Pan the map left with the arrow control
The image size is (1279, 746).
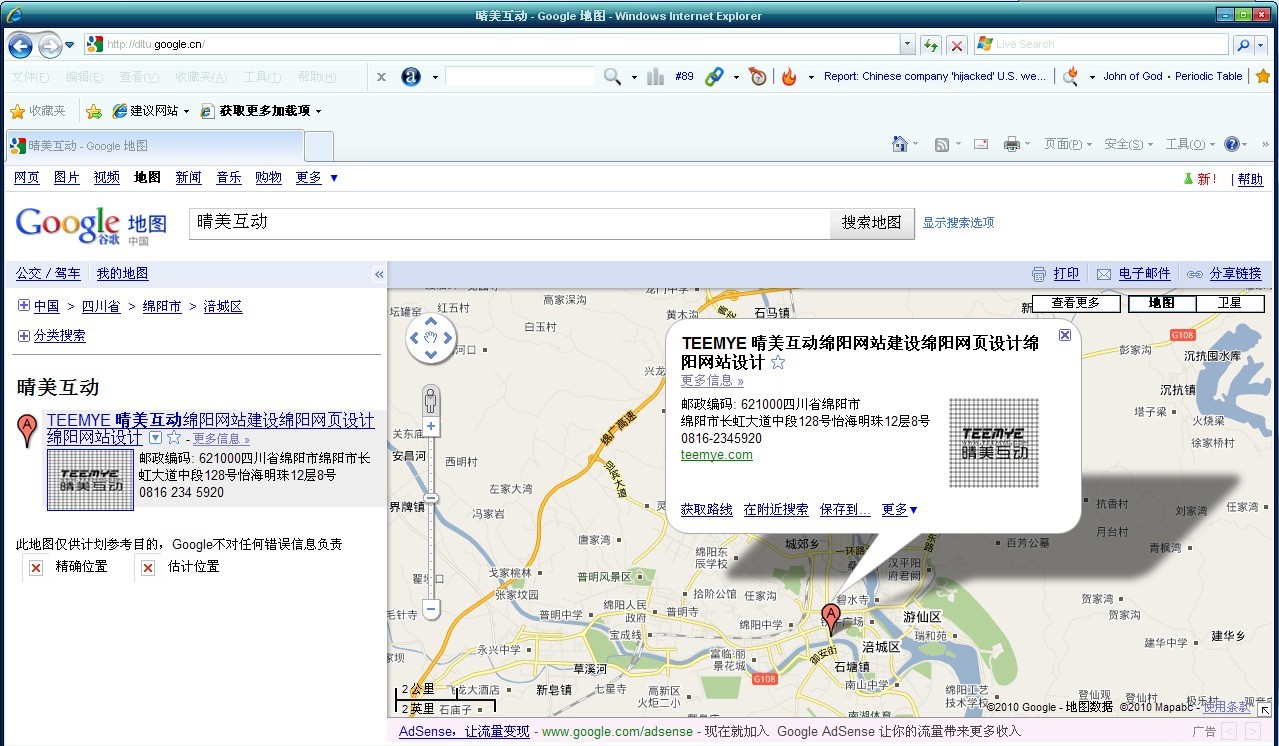click(x=416, y=338)
